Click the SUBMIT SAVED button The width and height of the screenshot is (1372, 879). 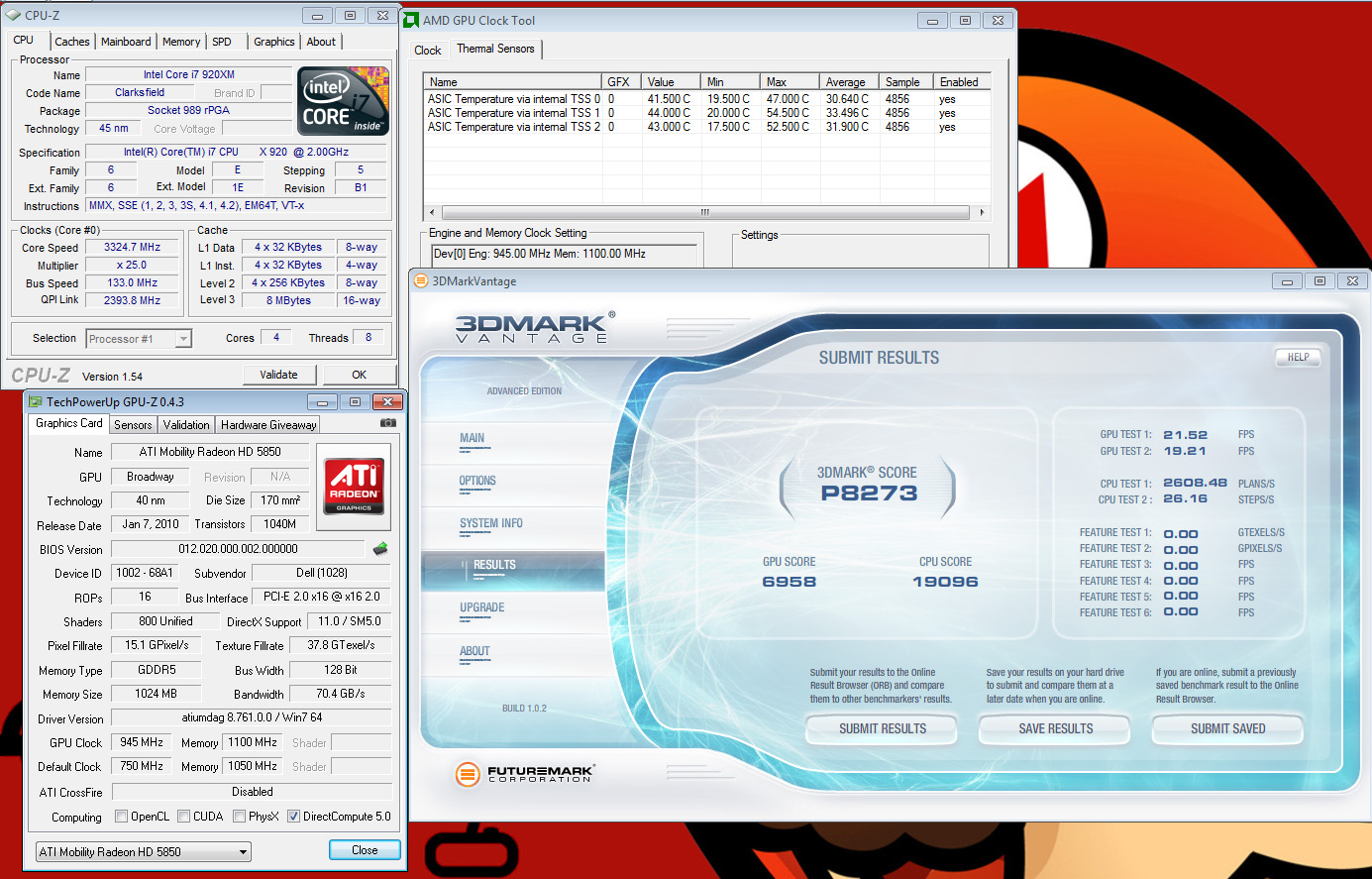tap(1228, 728)
